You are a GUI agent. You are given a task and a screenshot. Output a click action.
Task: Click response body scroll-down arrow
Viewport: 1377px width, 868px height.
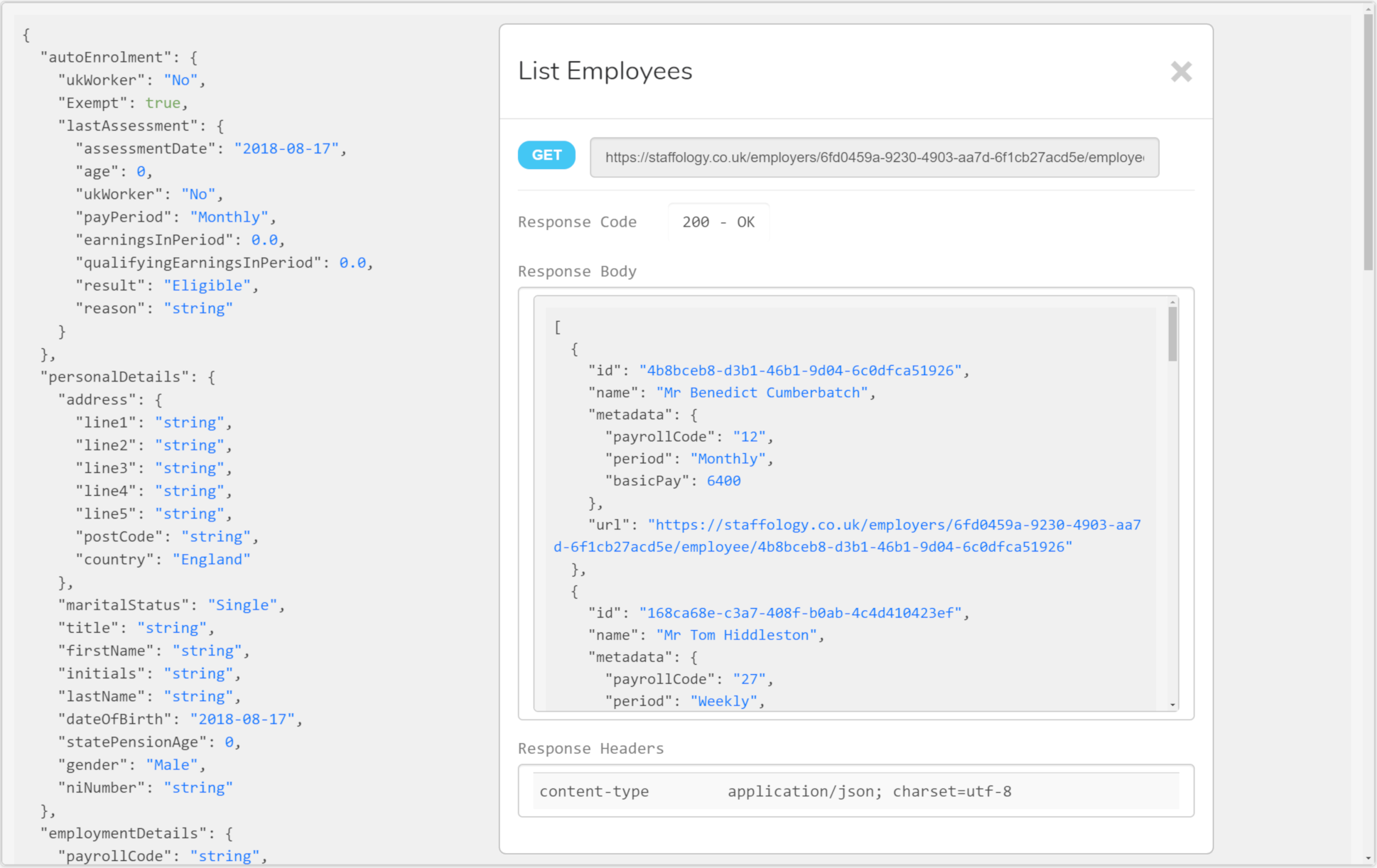(x=1172, y=705)
